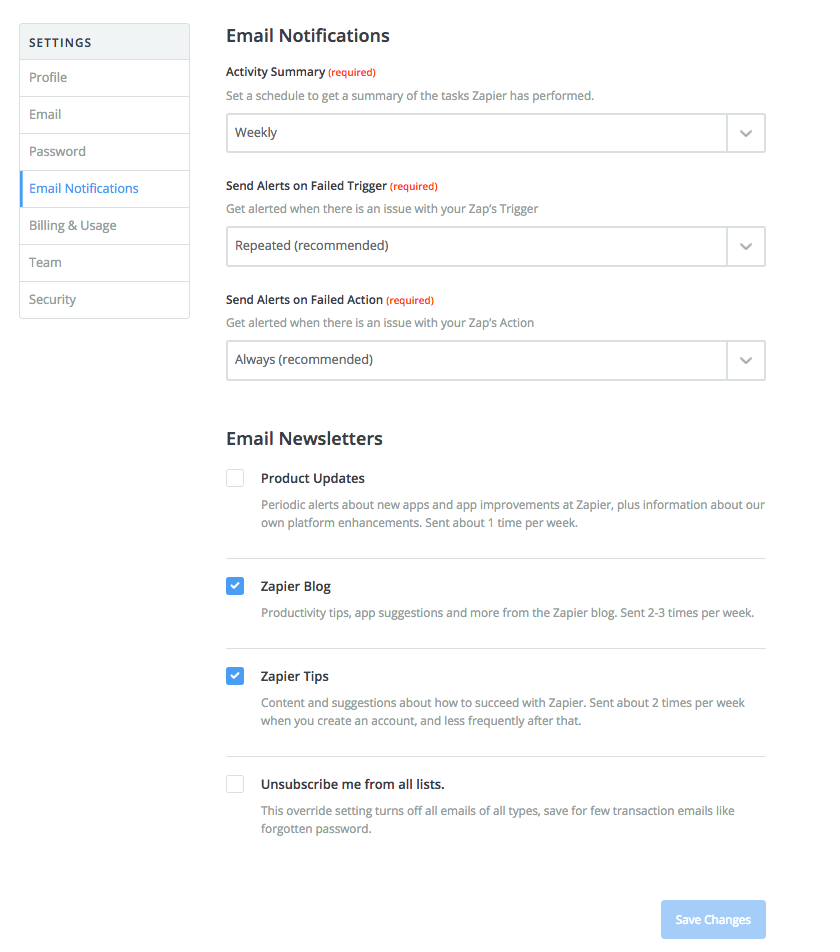
Task: Uncheck the Zapier Blog newsletter checkbox
Action: point(235,586)
